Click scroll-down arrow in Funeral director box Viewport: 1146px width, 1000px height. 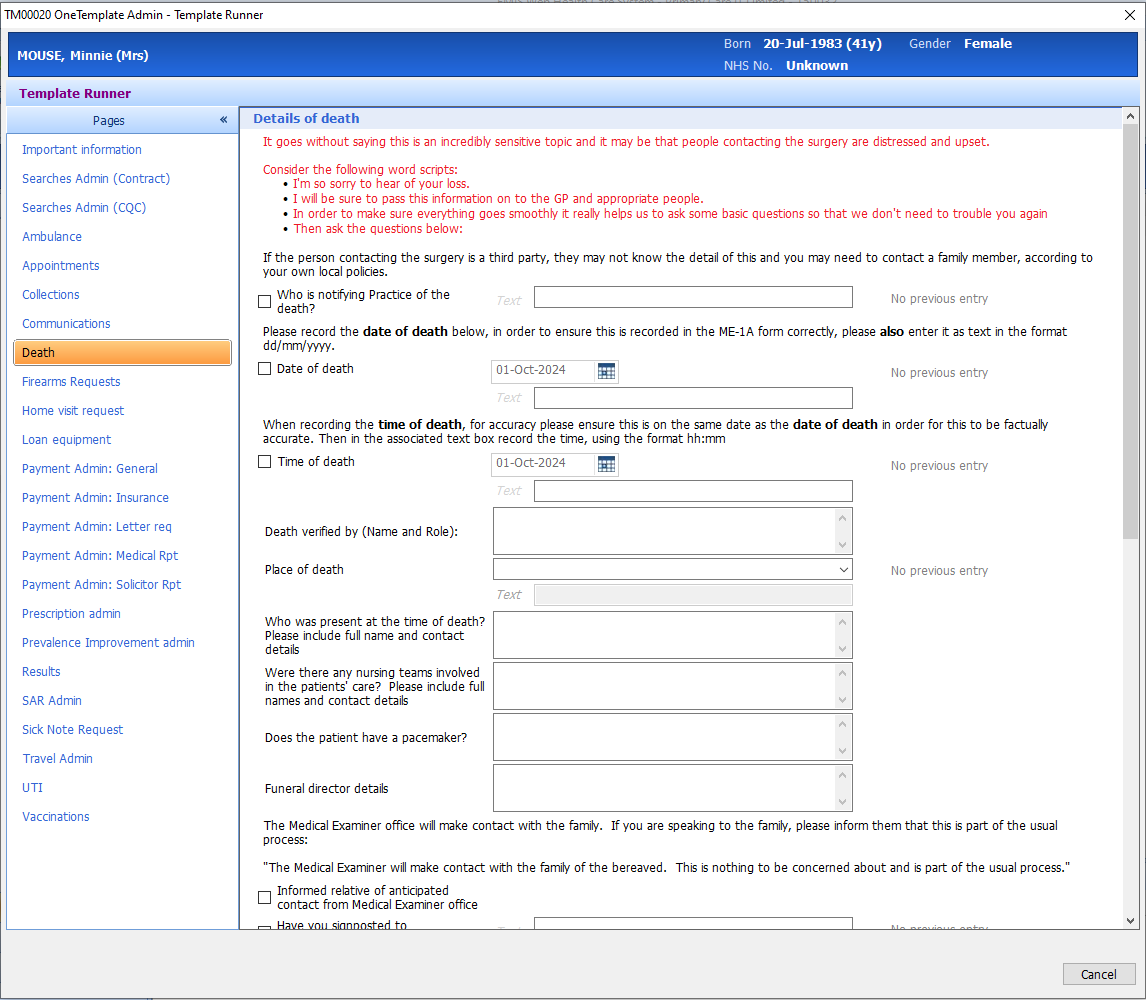pyautogui.click(x=843, y=802)
